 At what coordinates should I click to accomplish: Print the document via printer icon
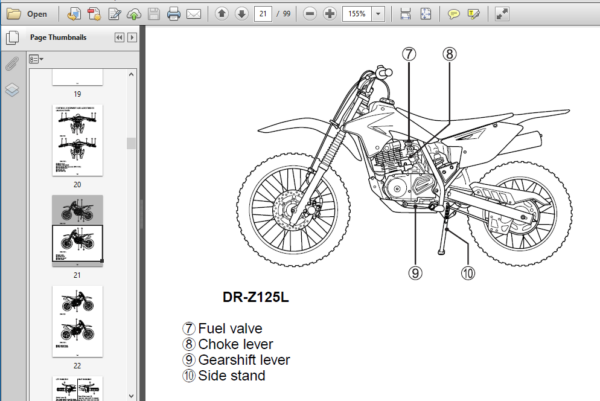point(174,14)
